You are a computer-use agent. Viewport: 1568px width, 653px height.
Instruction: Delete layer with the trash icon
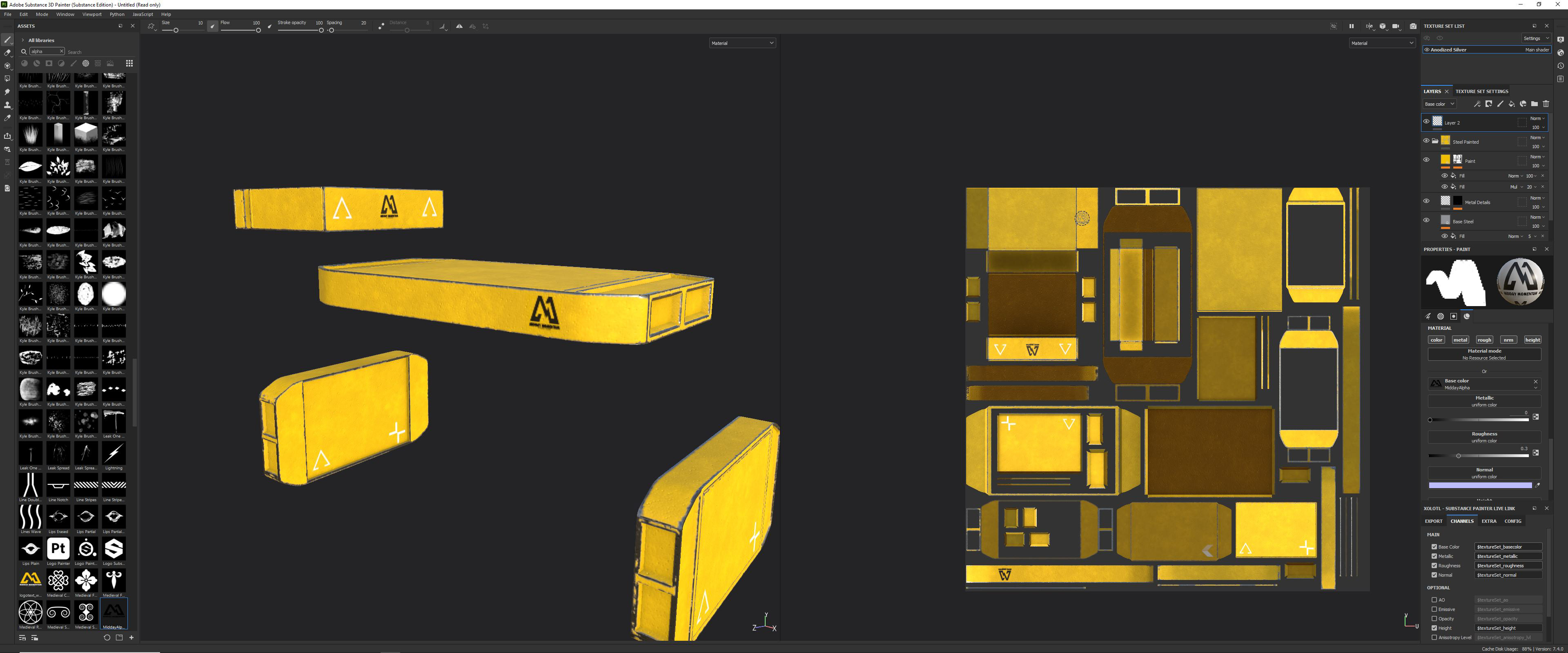1546,104
